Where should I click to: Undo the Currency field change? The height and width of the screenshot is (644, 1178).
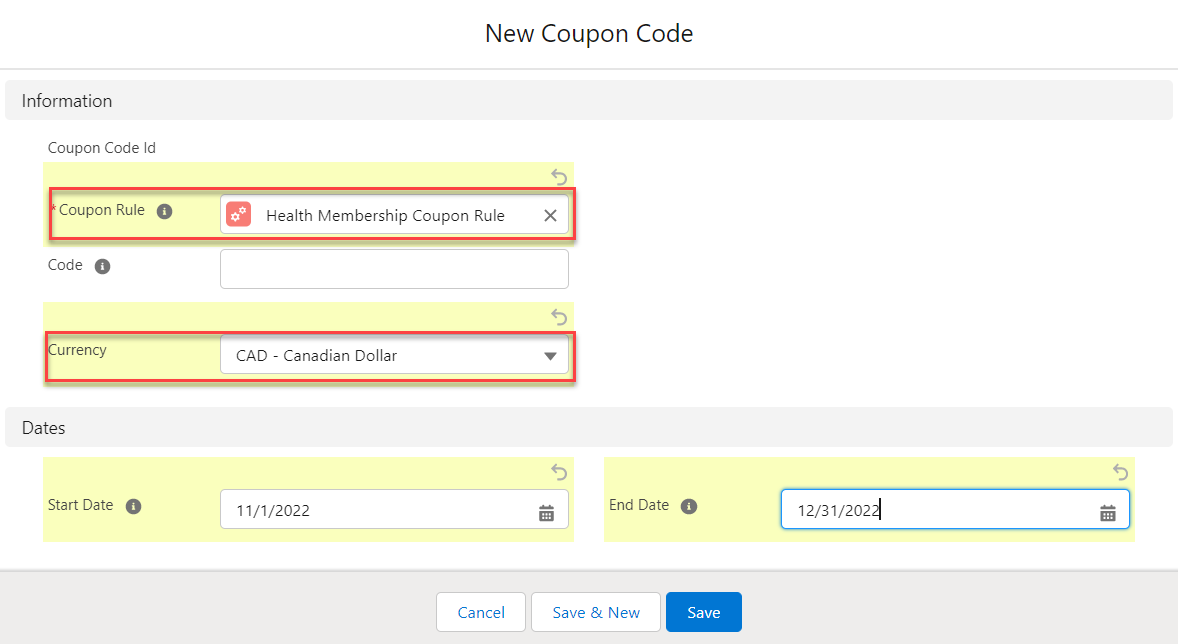pyautogui.click(x=559, y=317)
